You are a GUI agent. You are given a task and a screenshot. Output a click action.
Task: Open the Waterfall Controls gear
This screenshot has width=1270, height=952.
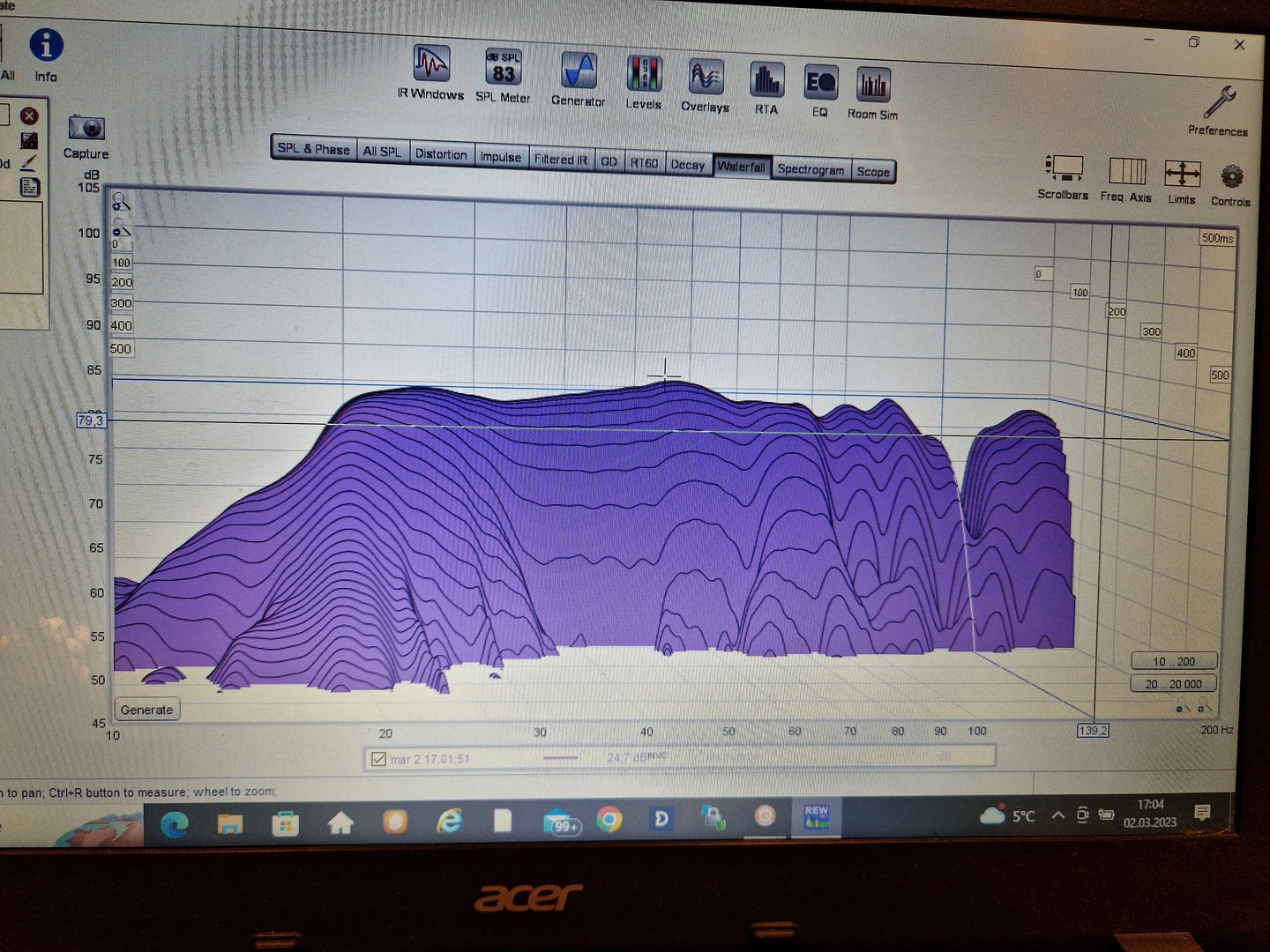[x=1231, y=185]
